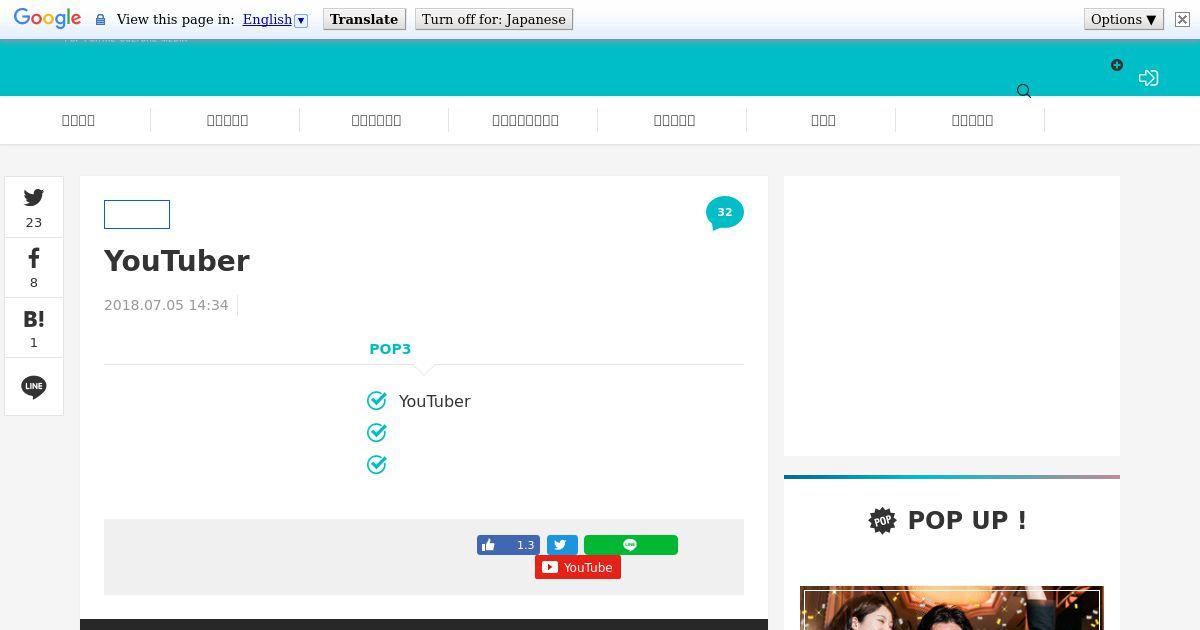
Task: Open the fourth navigation menu item
Action: [x=525, y=120]
